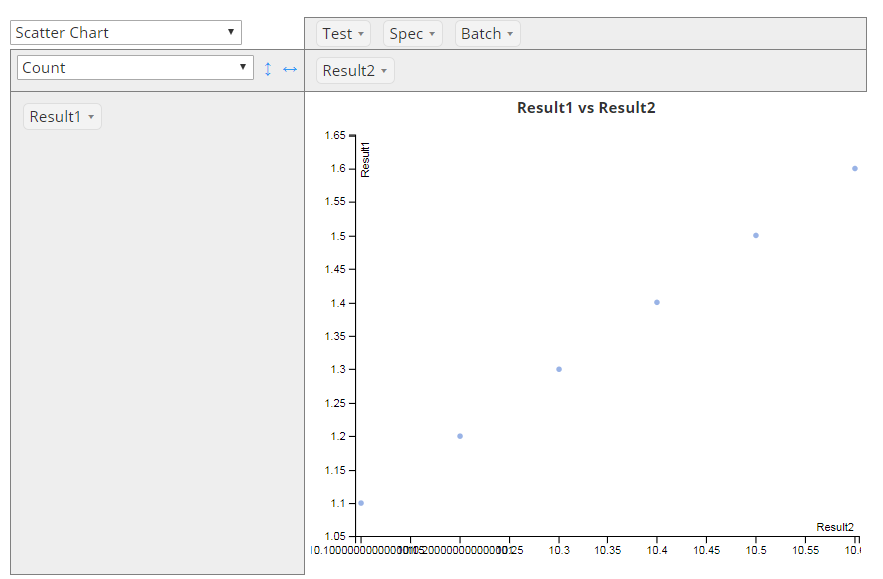Screen dimensions: 883x579
Task: Open the Scatter Chart renderer dropdown
Action: click(x=126, y=33)
